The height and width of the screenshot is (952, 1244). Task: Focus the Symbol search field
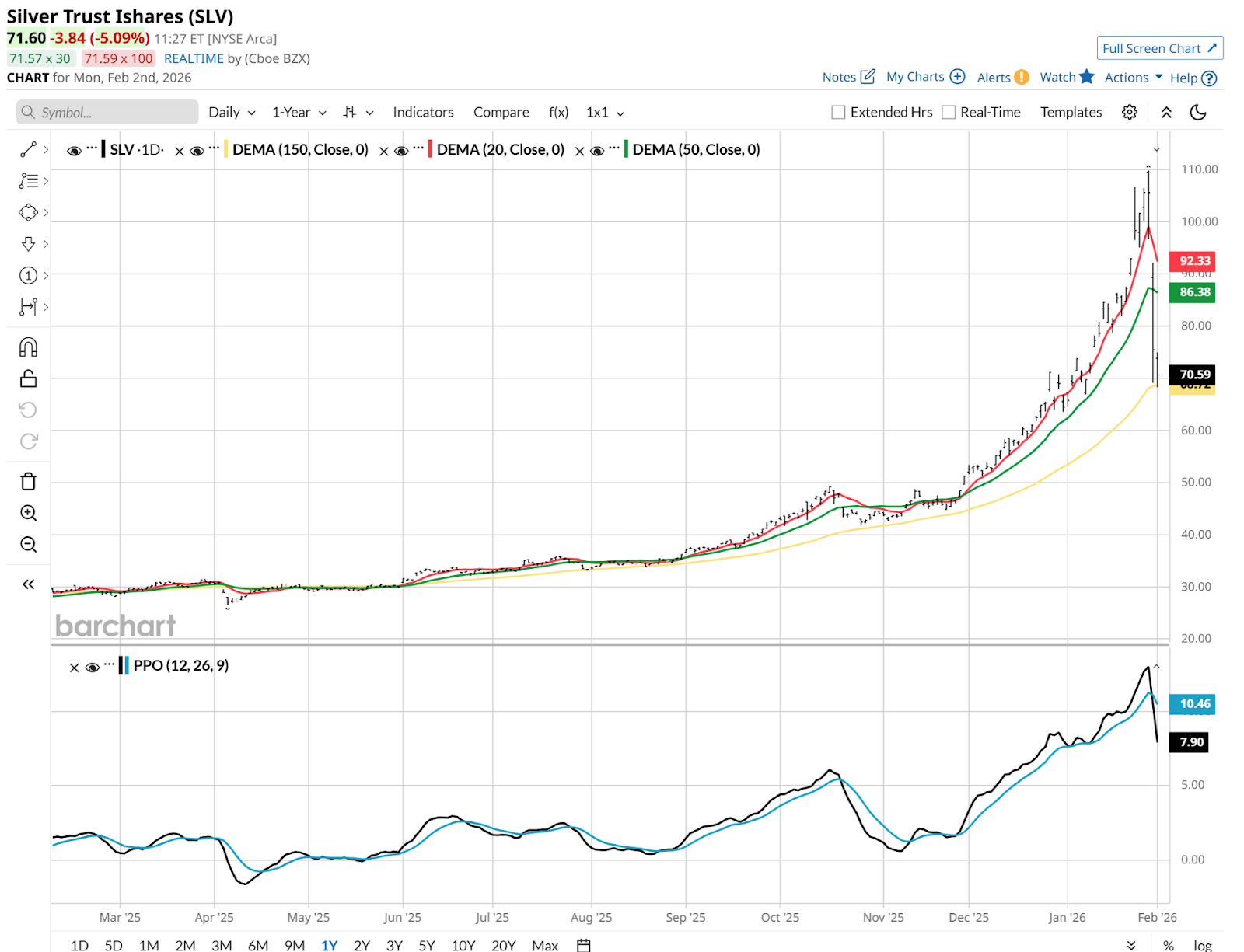pyautogui.click(x=107, y=112)
